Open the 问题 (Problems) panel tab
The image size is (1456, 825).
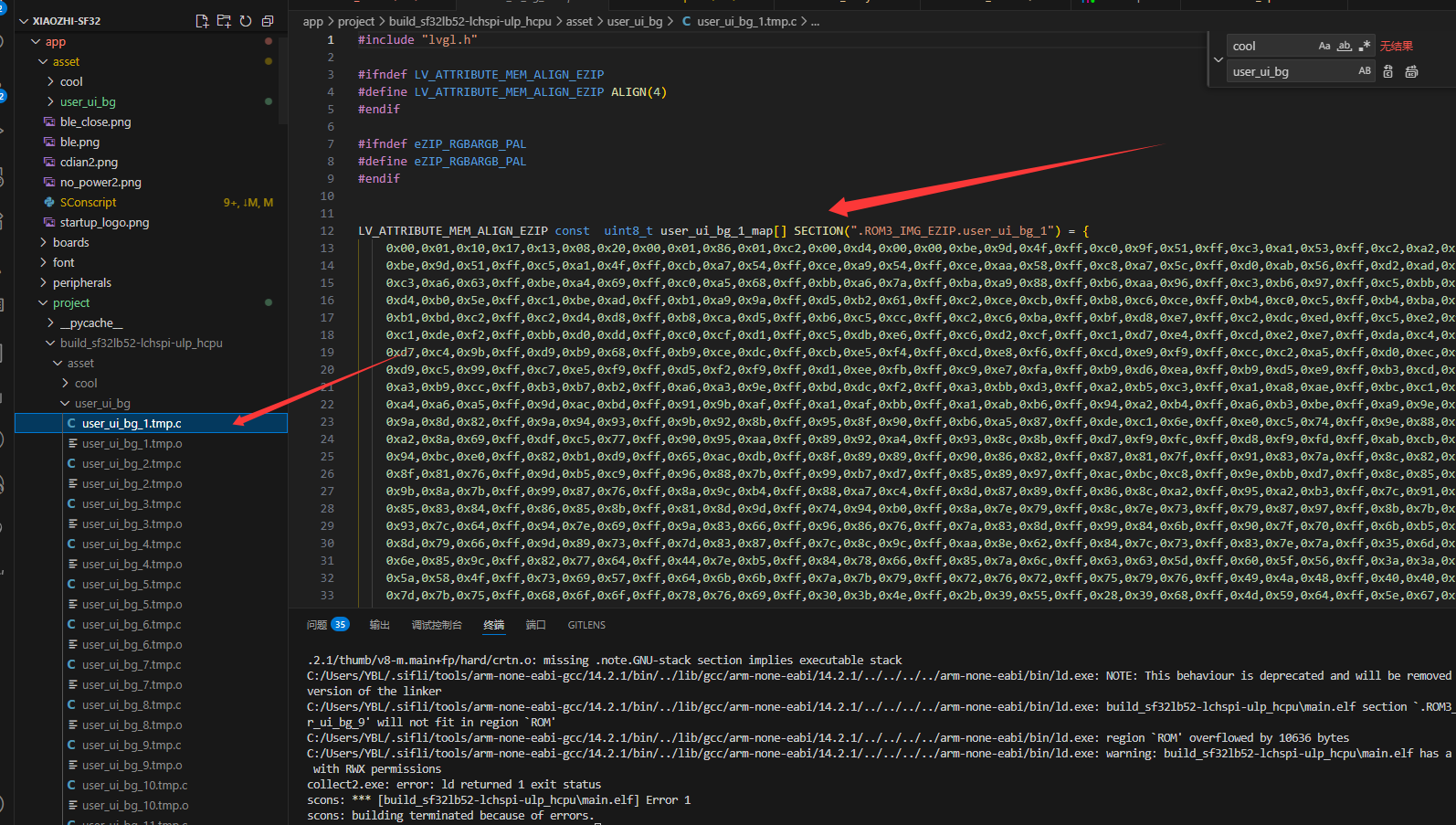pyautogui.click(x=317, y=625)
